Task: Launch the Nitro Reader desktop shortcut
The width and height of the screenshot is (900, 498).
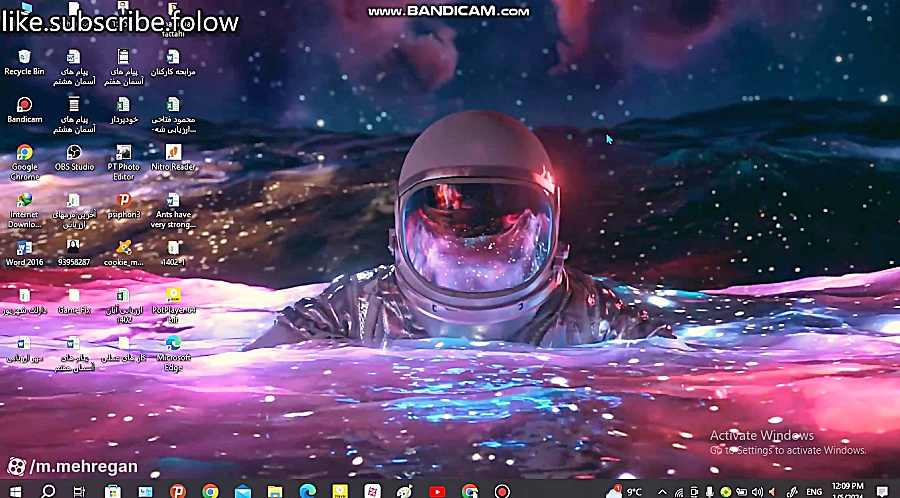Action: coord(173,158)
